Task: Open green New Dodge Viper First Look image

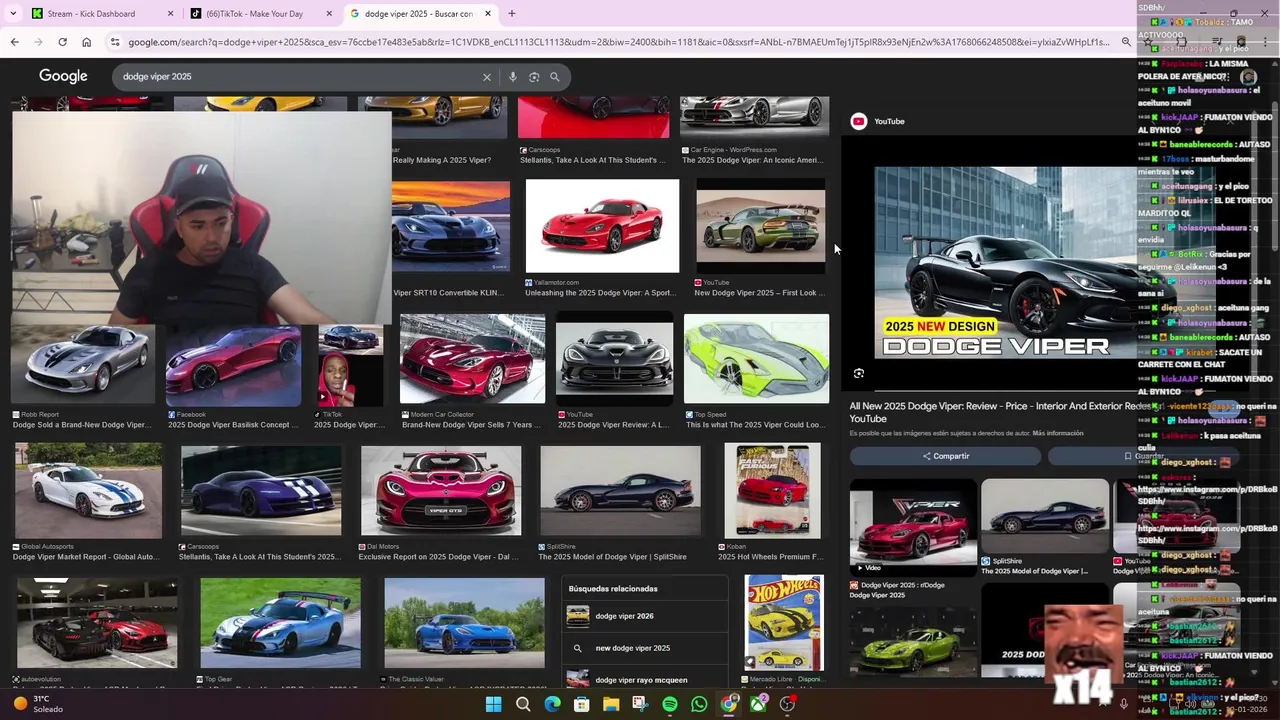Action: [761, 226]
